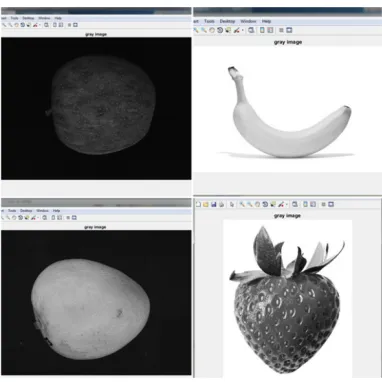Expand brush color dropdown in apple window
The image size is (382, 382).
coord(40,25)
